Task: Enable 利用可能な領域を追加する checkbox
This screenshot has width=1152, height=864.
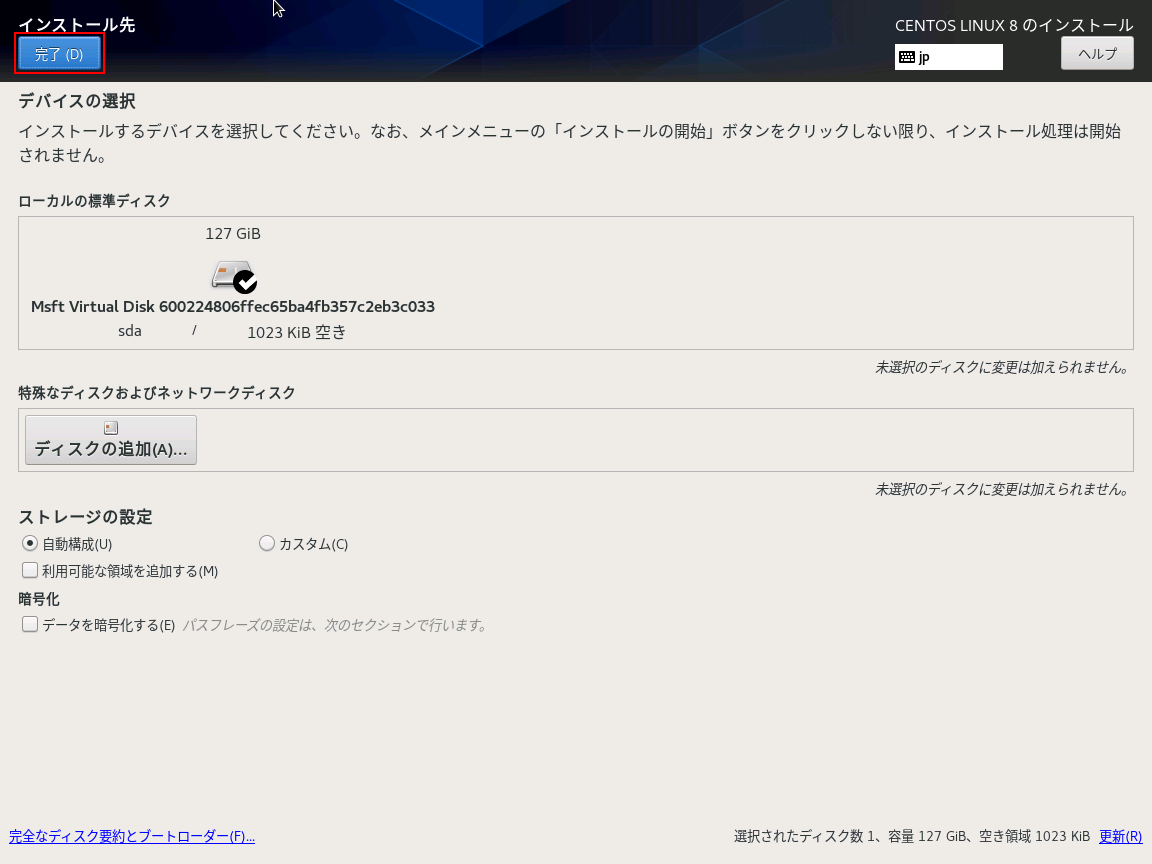Action: pos(30,571)
